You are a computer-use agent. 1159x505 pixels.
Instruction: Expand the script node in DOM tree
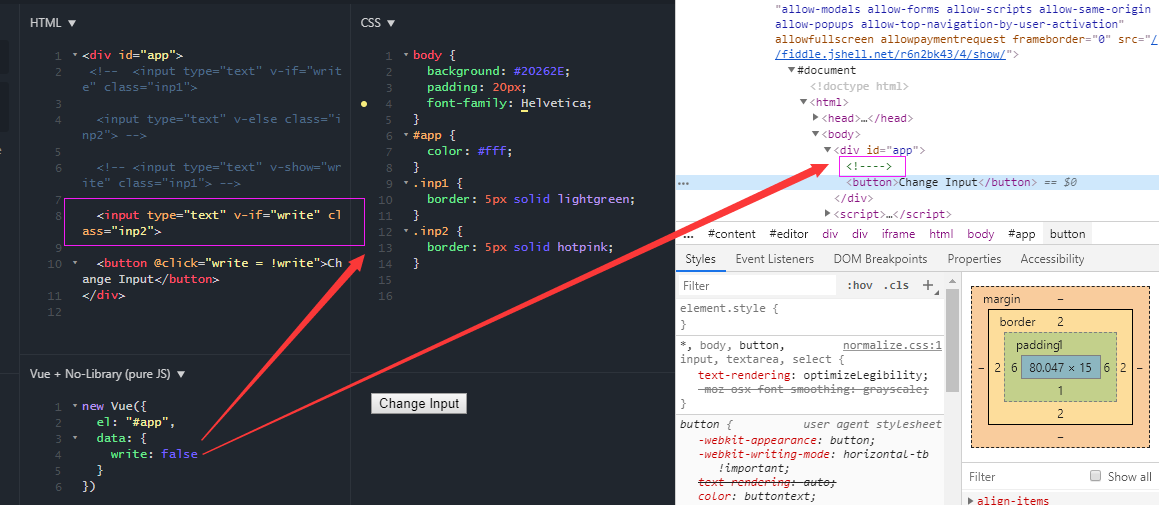828,214
